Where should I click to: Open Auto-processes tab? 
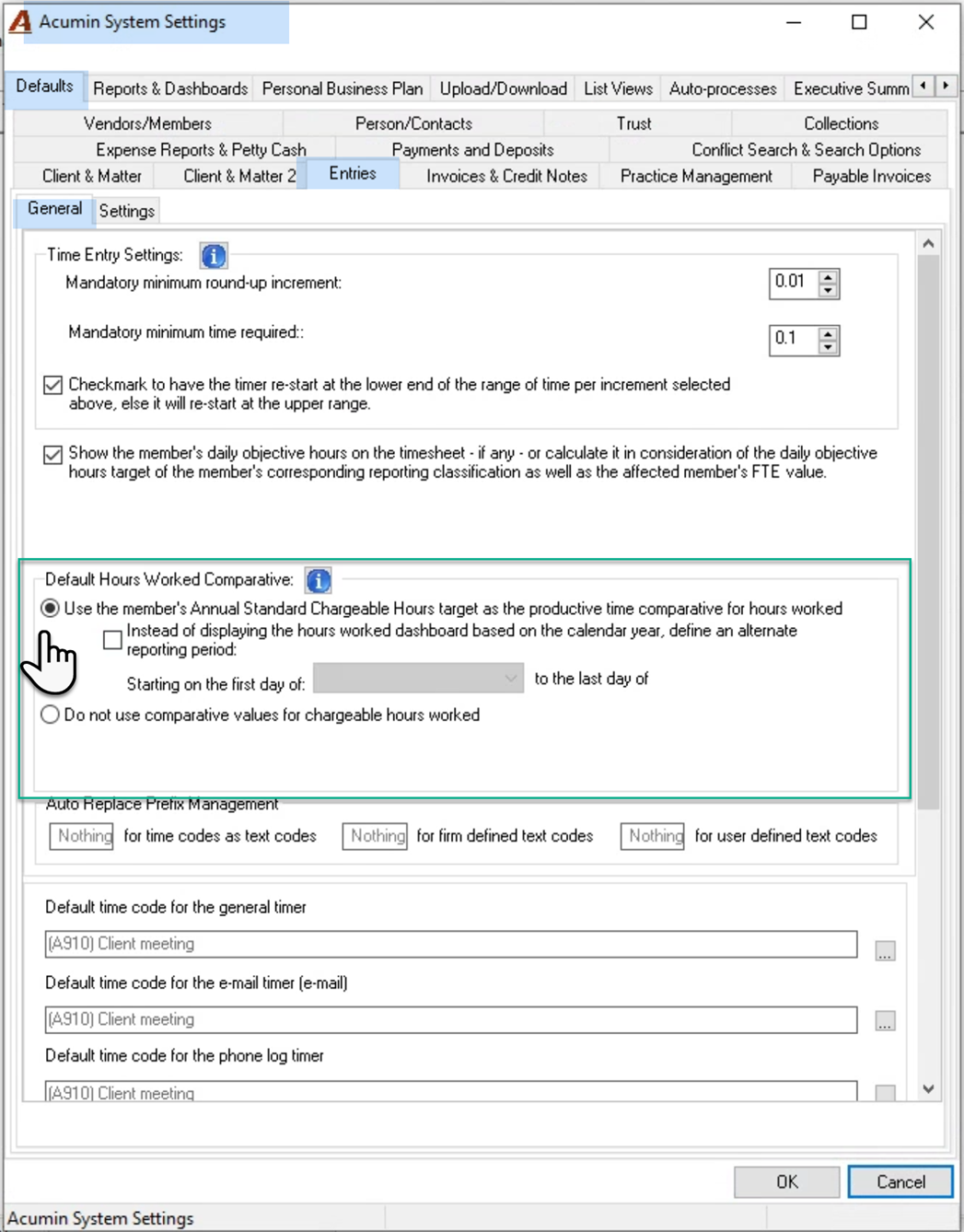tap(723, 88)
